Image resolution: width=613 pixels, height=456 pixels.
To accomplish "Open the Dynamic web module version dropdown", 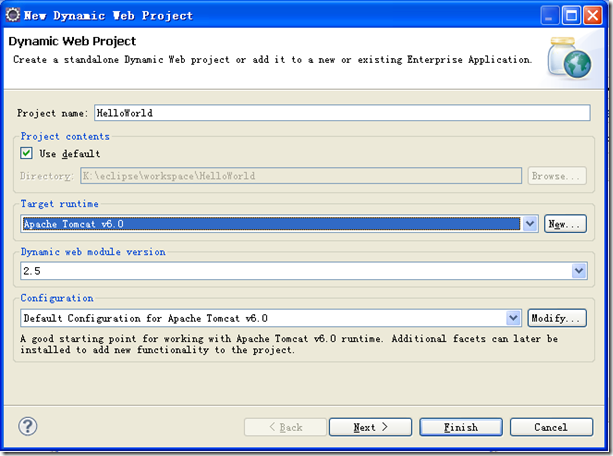I will coord(579,271).
